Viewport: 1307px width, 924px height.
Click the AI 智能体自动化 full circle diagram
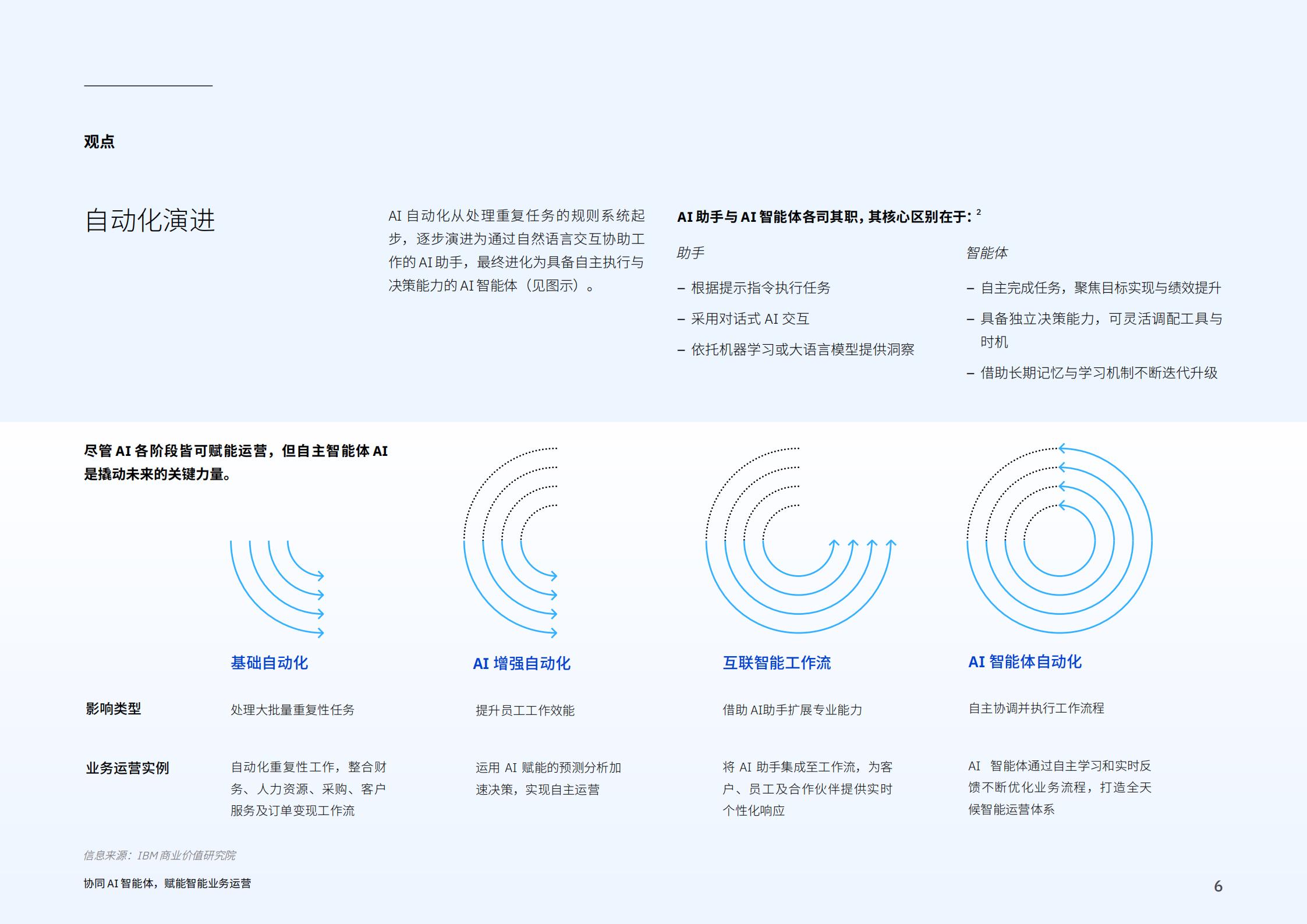point(1059,540)
